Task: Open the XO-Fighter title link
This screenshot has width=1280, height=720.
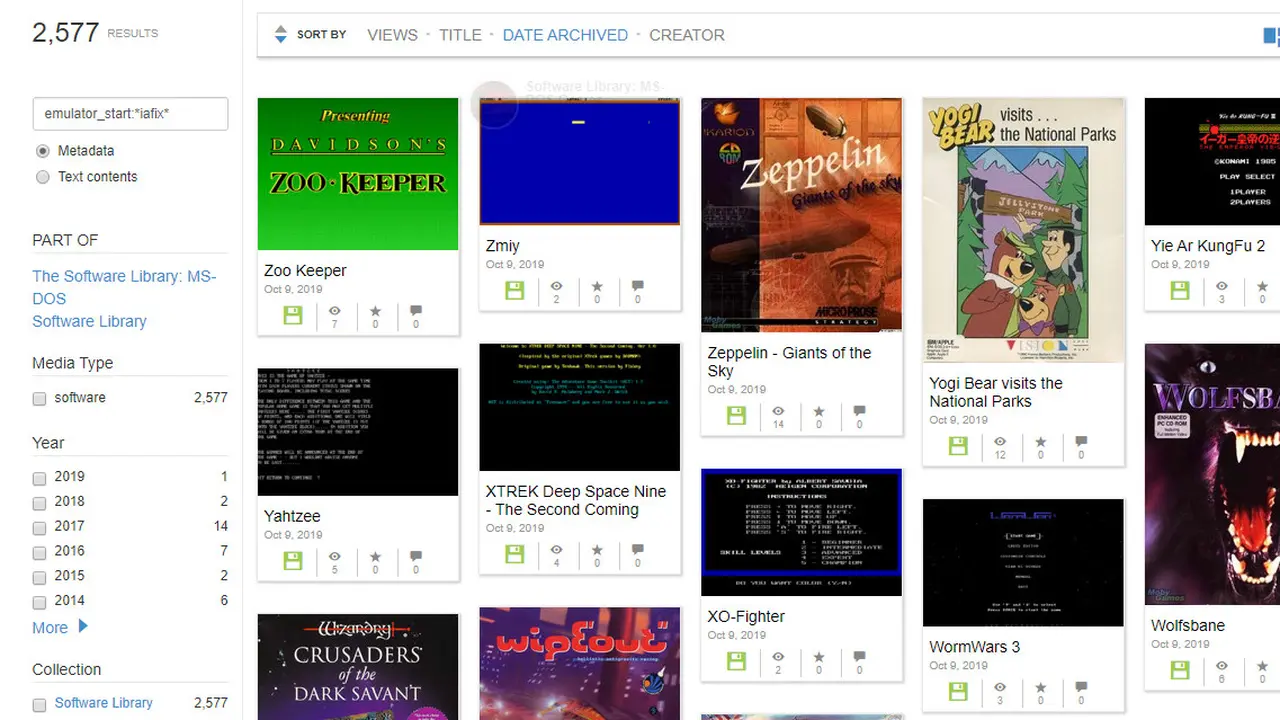Action: 746,616
